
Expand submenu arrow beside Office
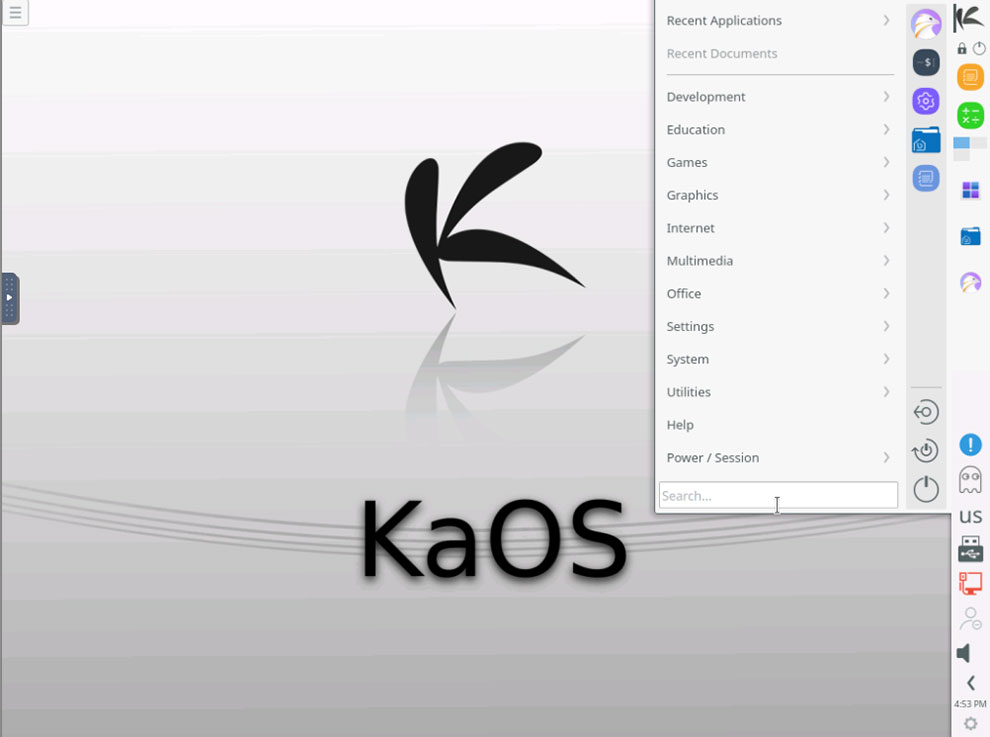tap(886, 293)
